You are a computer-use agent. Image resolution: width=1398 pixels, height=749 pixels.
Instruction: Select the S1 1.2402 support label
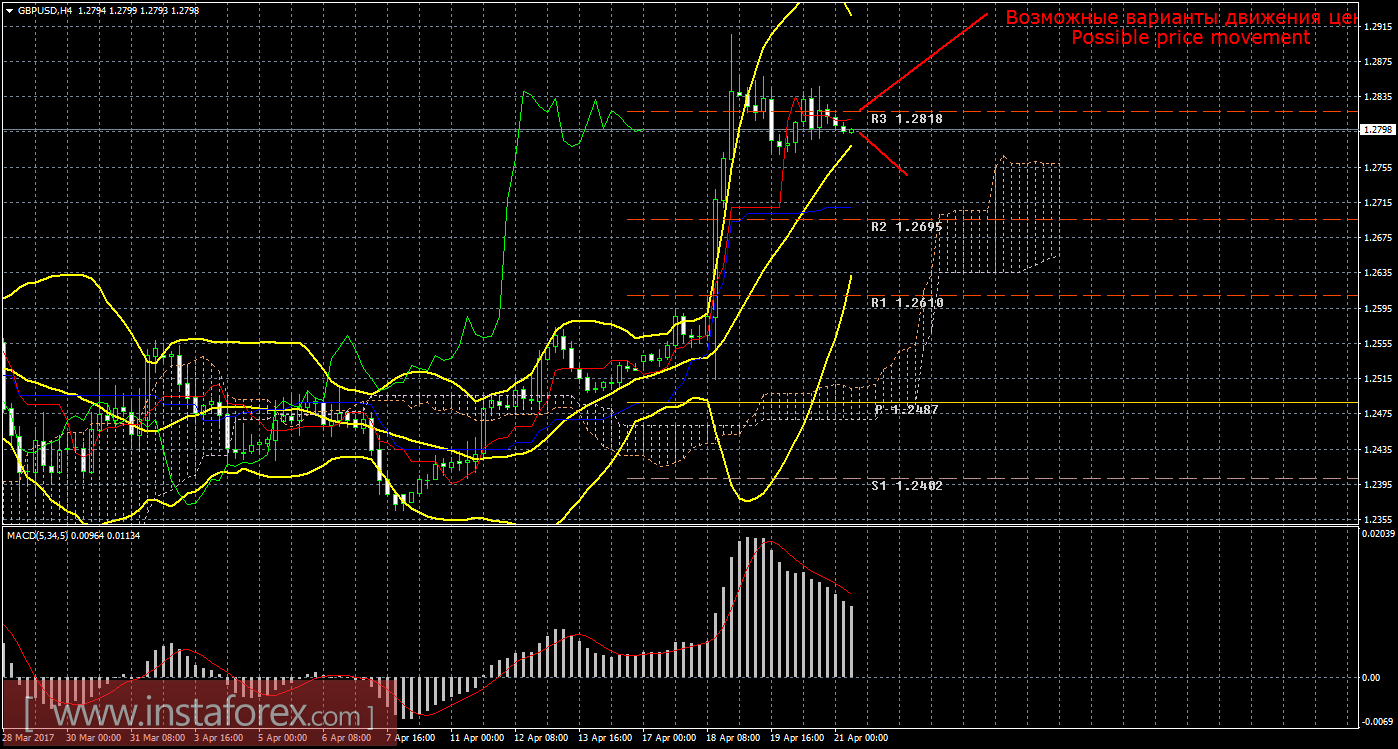[907, 485]
